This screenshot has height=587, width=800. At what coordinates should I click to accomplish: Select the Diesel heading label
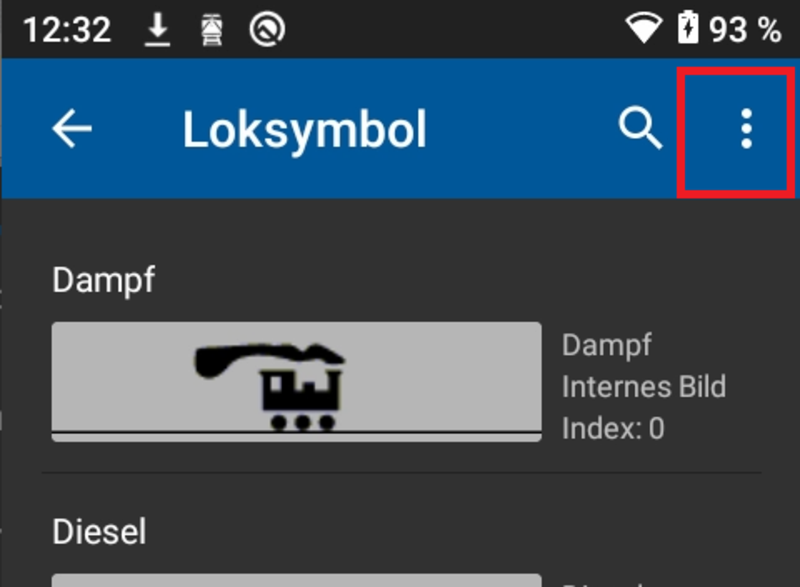click(x=99, y=531)
